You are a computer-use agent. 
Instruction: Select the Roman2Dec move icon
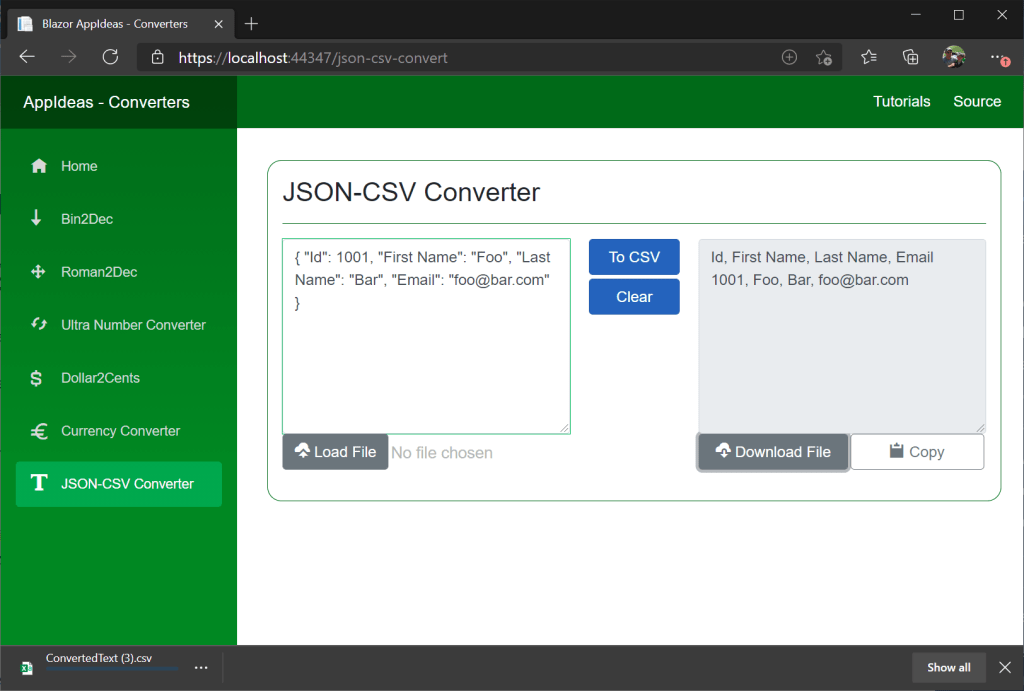coord(39,272)
